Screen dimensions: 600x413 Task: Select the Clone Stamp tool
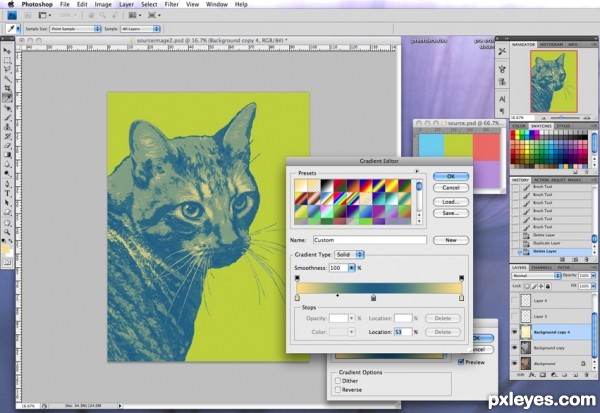coord(7,127)
